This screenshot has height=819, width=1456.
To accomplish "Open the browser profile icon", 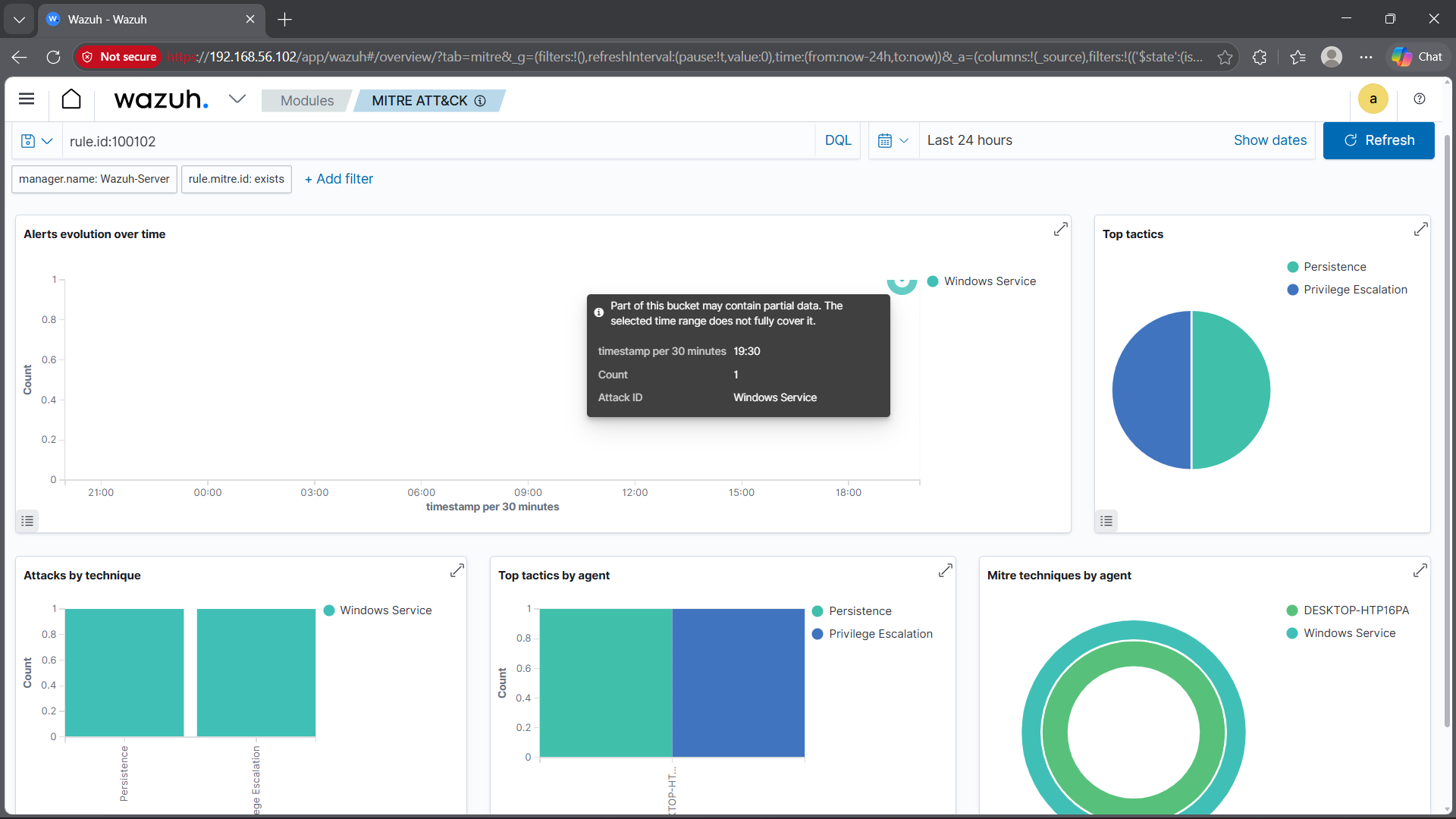I will tap(1332, 57).
